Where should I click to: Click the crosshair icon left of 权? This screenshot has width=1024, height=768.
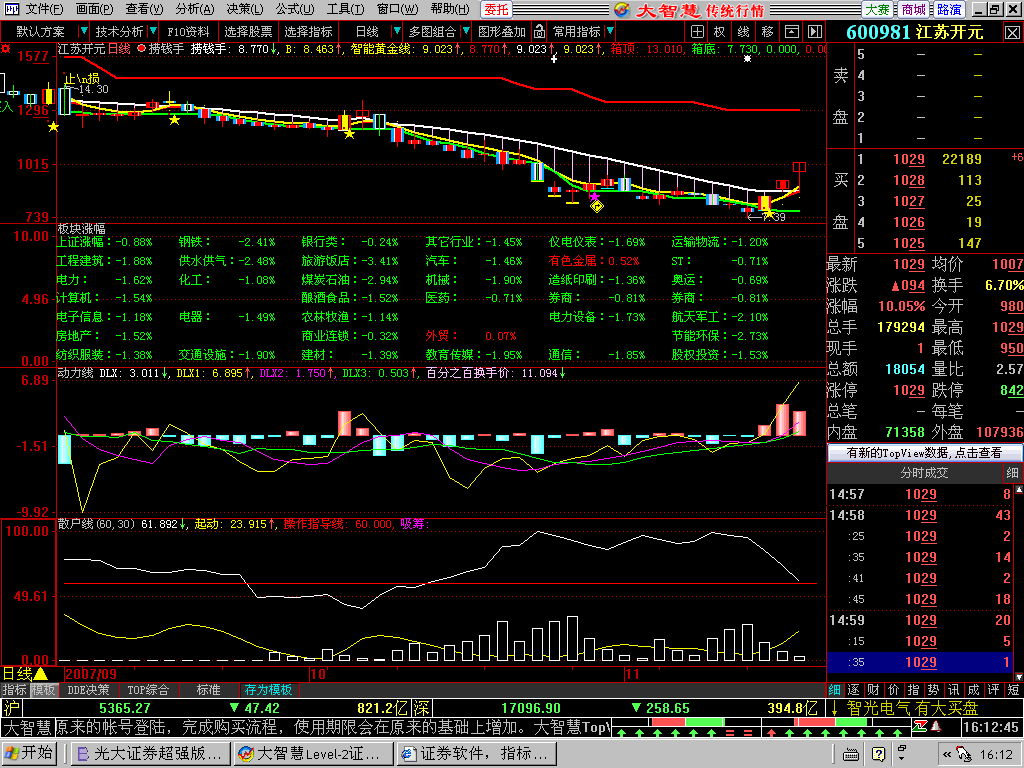[696, 31]
